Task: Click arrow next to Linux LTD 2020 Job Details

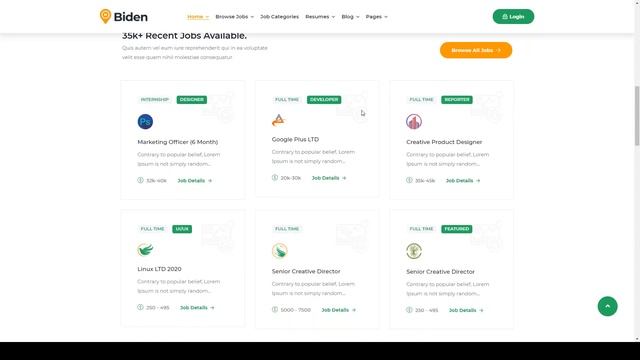Action: pyautogui.click(x=212, y=308)
